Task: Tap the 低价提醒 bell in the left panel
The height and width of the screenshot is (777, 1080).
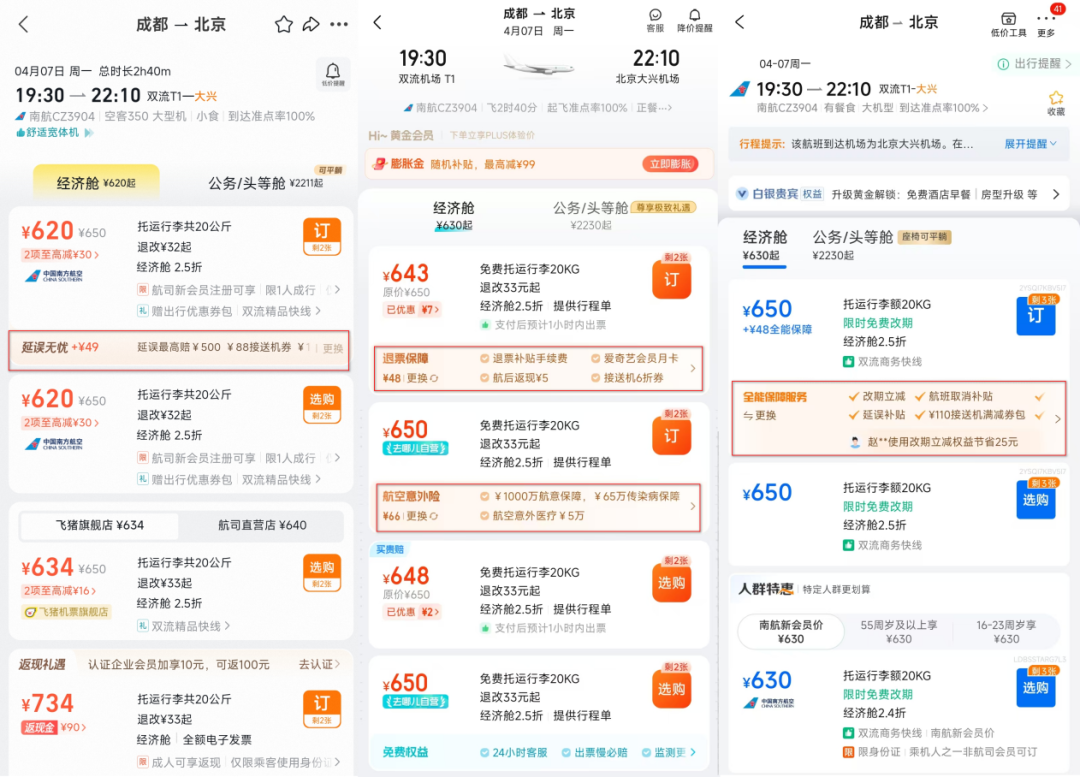Action: [x=333, y=74]
